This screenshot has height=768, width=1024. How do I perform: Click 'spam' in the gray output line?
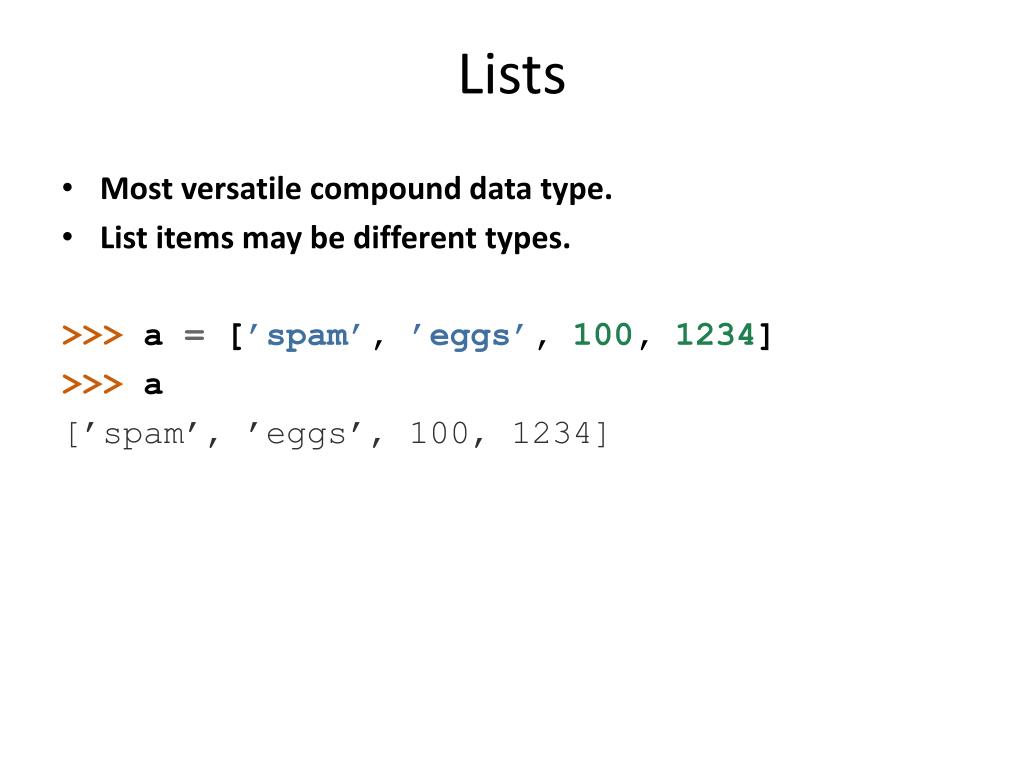click(x=142, y=434)
